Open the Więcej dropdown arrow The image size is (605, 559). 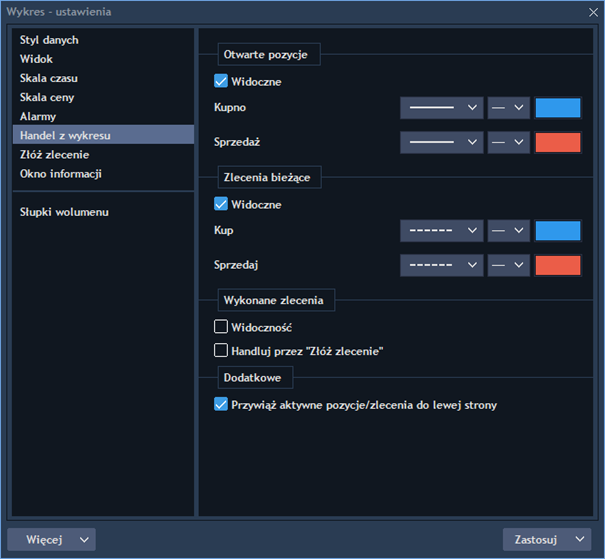[84, 539]
